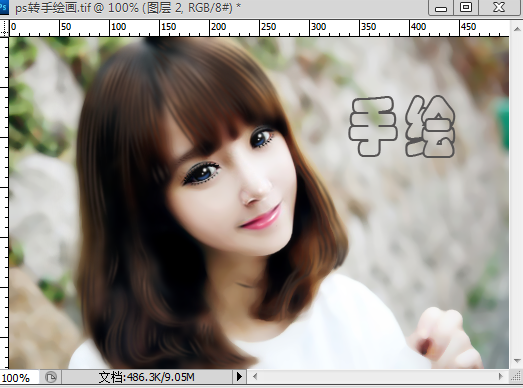This screenshot has width=523, height=388.
Task: Click the document size text 486.3K/9.05M
Action: pyautogui.click(x=146, y=377)
